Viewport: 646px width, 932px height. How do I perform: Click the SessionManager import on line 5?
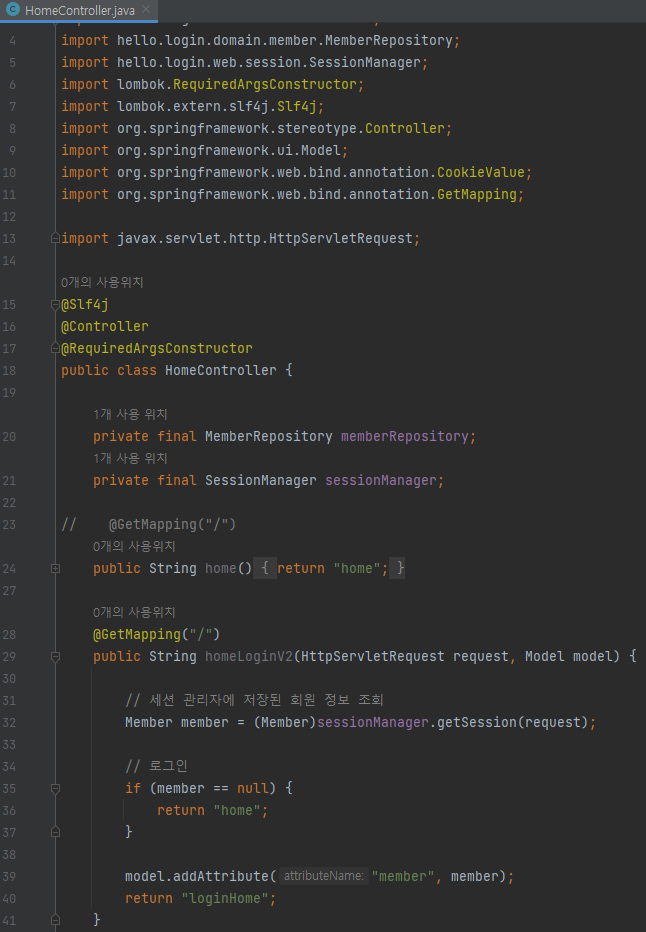pos(365,62)
